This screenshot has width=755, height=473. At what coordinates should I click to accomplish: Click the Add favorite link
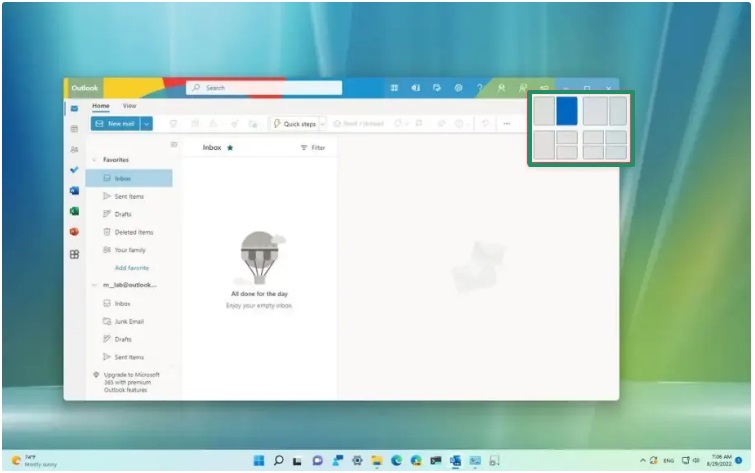tap(131, 268)
